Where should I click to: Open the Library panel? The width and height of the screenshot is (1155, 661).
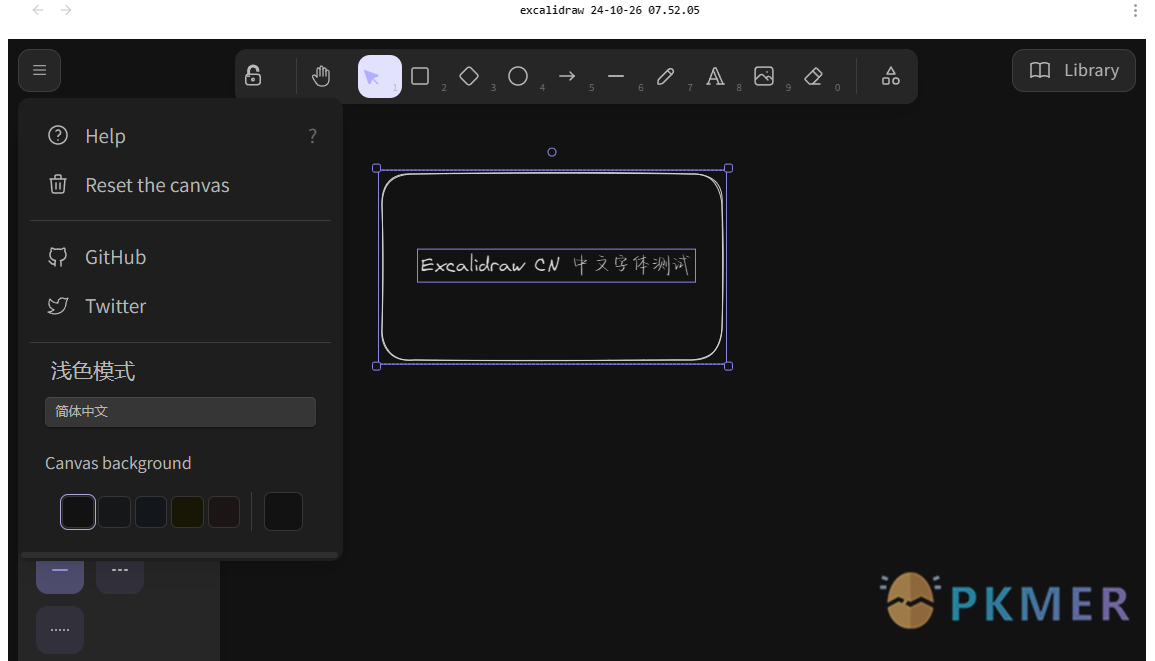point(1074,71)
